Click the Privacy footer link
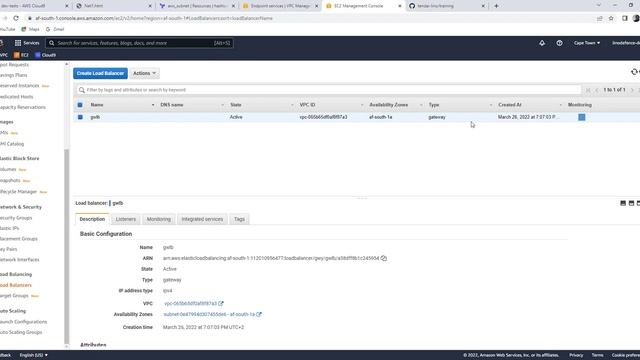This screenshot has width=640, height=360. [x=576, y=355]
